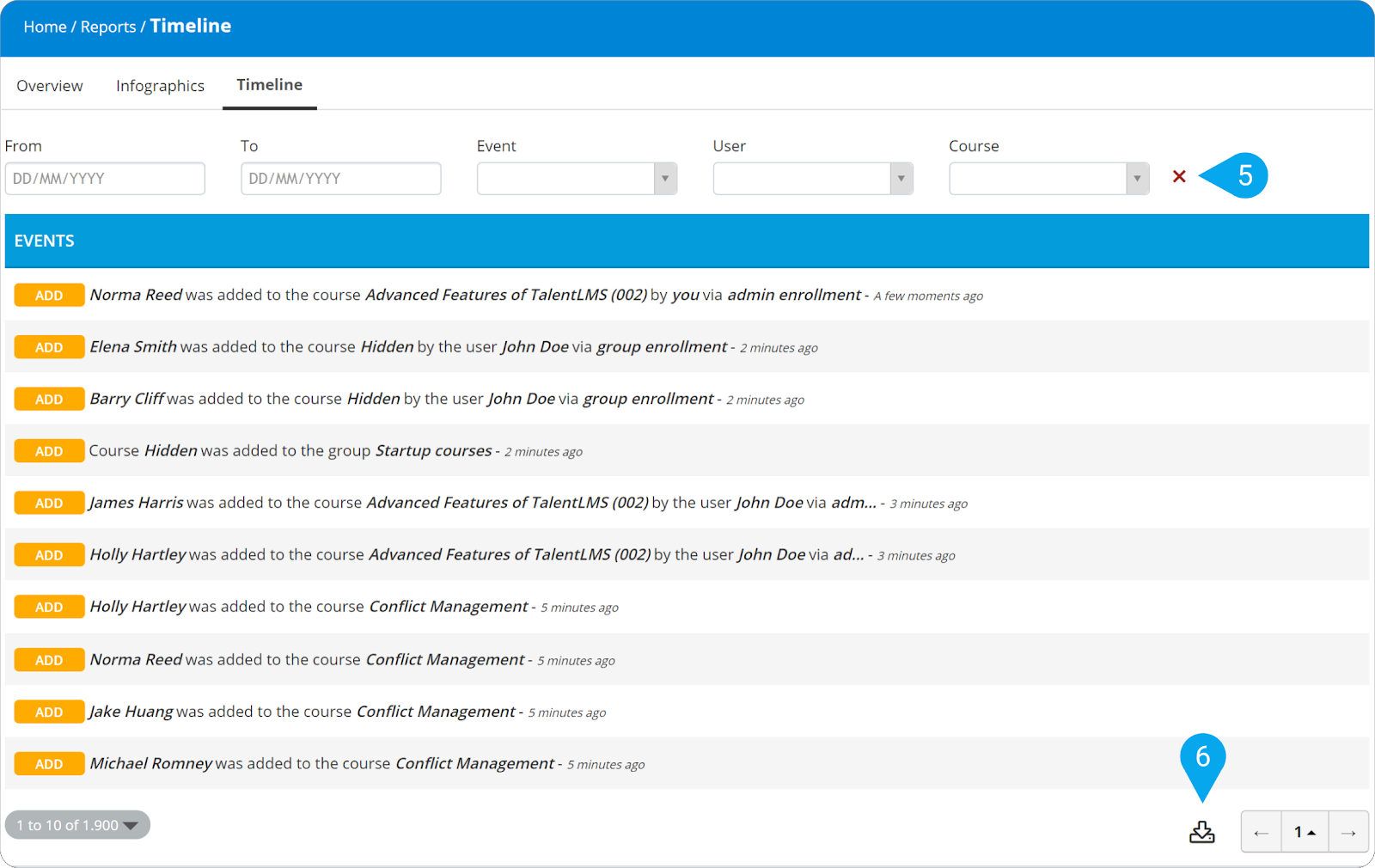Click the numbered callout marker 5

coord(1243,176)
